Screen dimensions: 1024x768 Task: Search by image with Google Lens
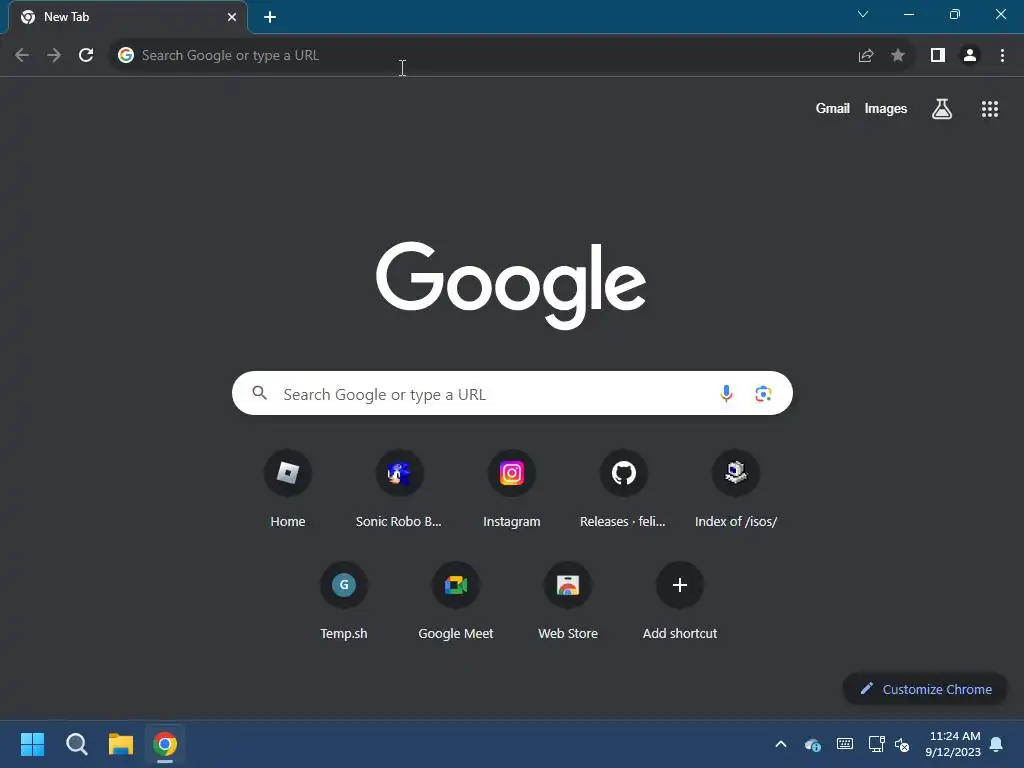point(763,393)
